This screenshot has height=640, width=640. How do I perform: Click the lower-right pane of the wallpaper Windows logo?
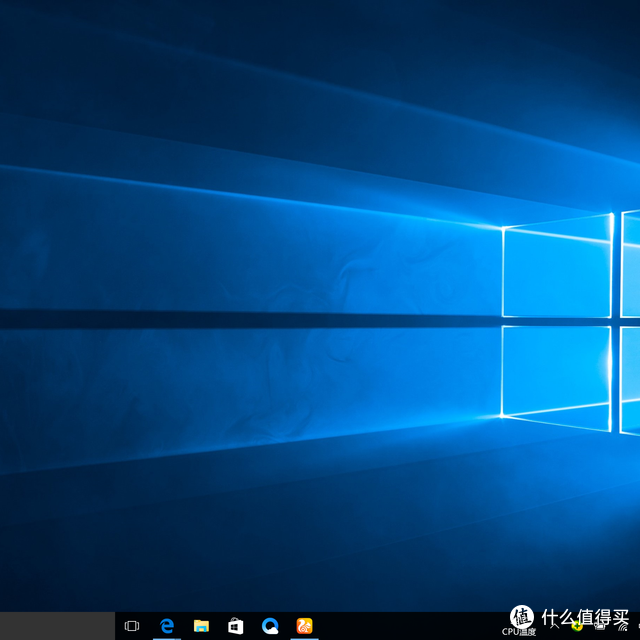click(631, 380)
